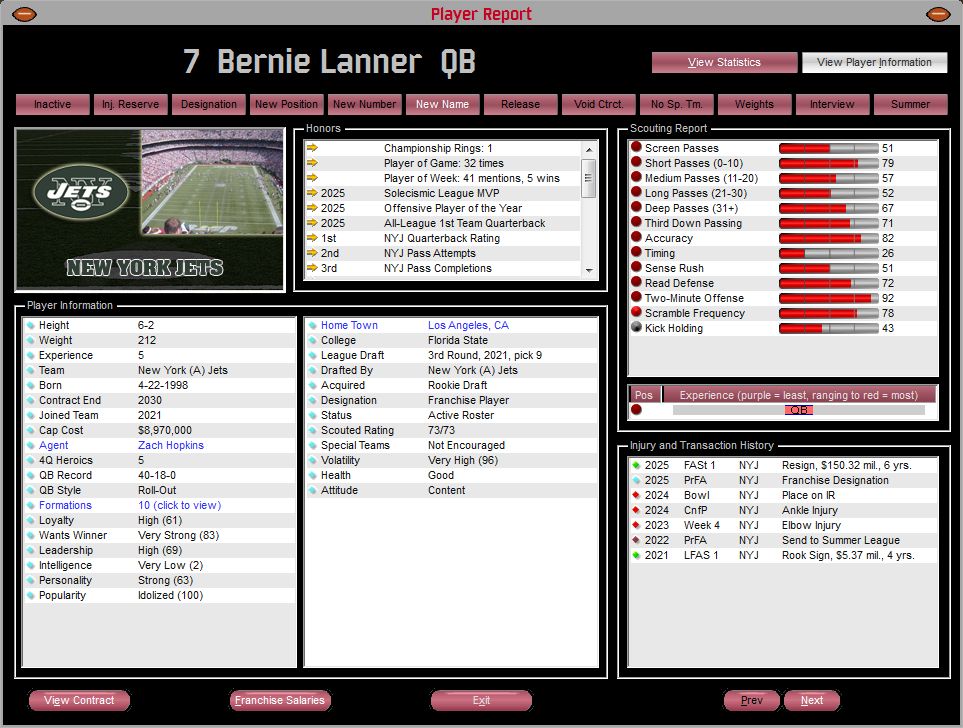Screen dimensions: 963x728
Task: Click the New York Jets stadium image
Action: 150,209
